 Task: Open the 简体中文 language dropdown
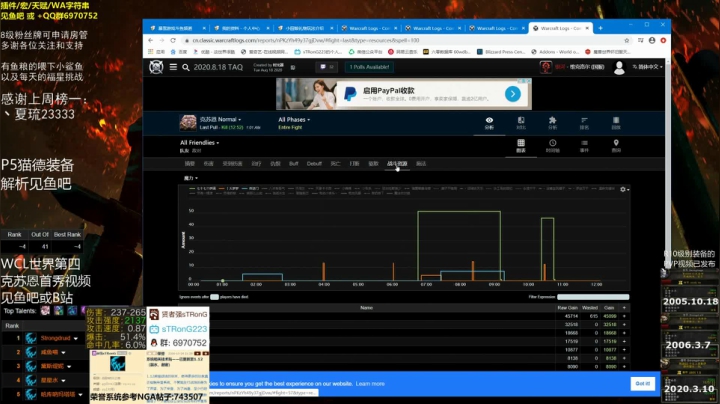pos(647,67)
